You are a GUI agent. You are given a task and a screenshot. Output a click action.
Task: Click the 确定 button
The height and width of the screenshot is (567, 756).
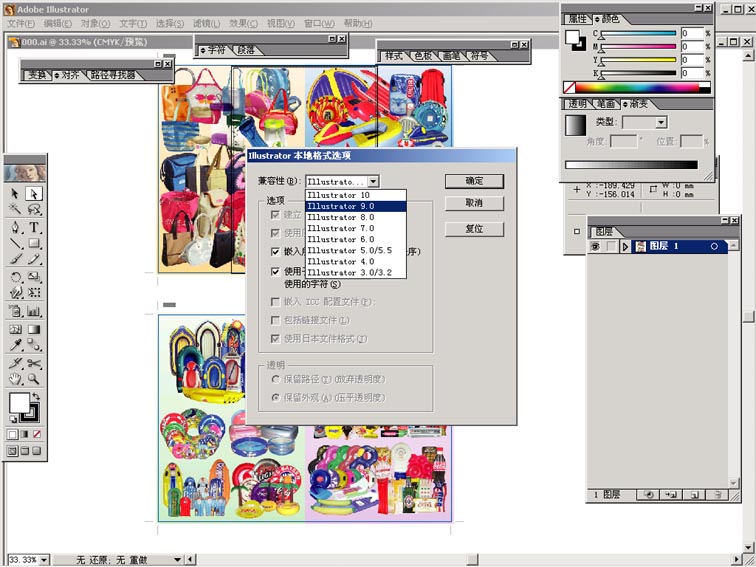[474, 181]
